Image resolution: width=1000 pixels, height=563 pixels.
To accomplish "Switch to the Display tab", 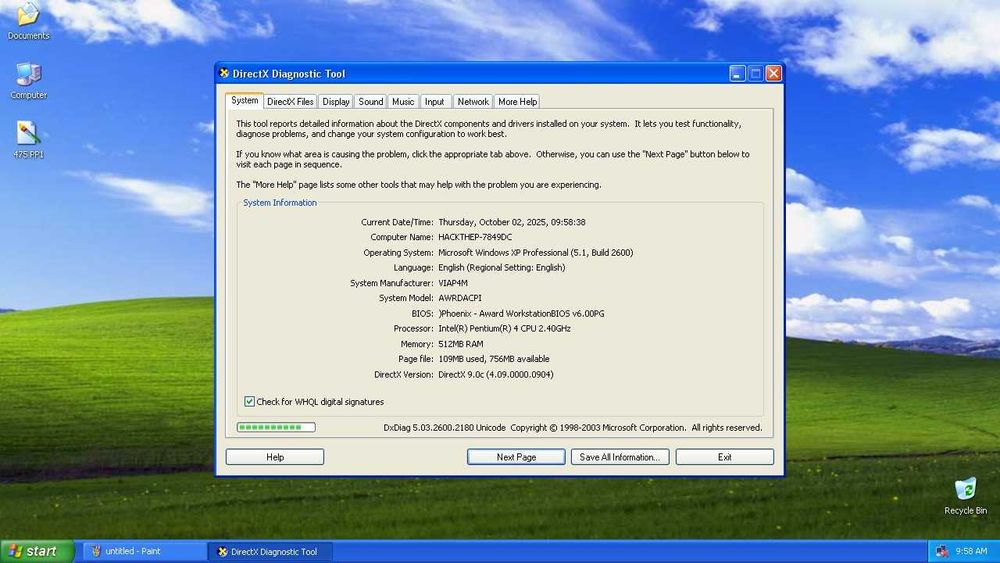I will click(335, 101).
